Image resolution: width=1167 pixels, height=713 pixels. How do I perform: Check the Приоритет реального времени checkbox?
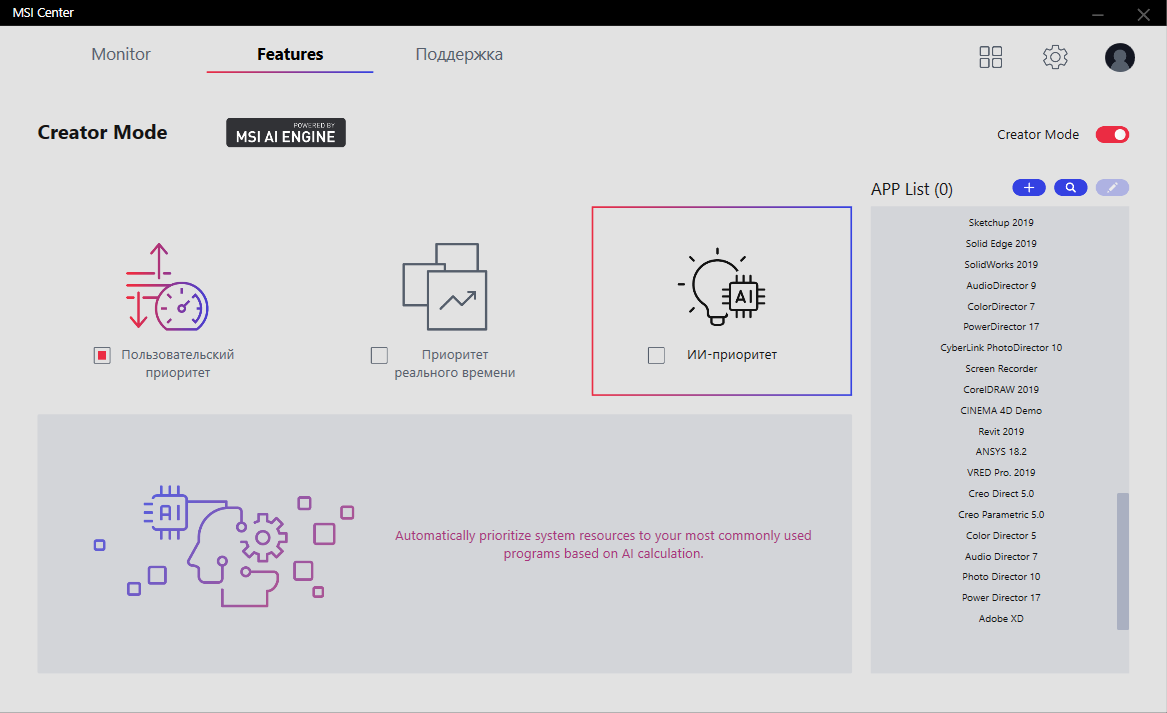(380, 355)
